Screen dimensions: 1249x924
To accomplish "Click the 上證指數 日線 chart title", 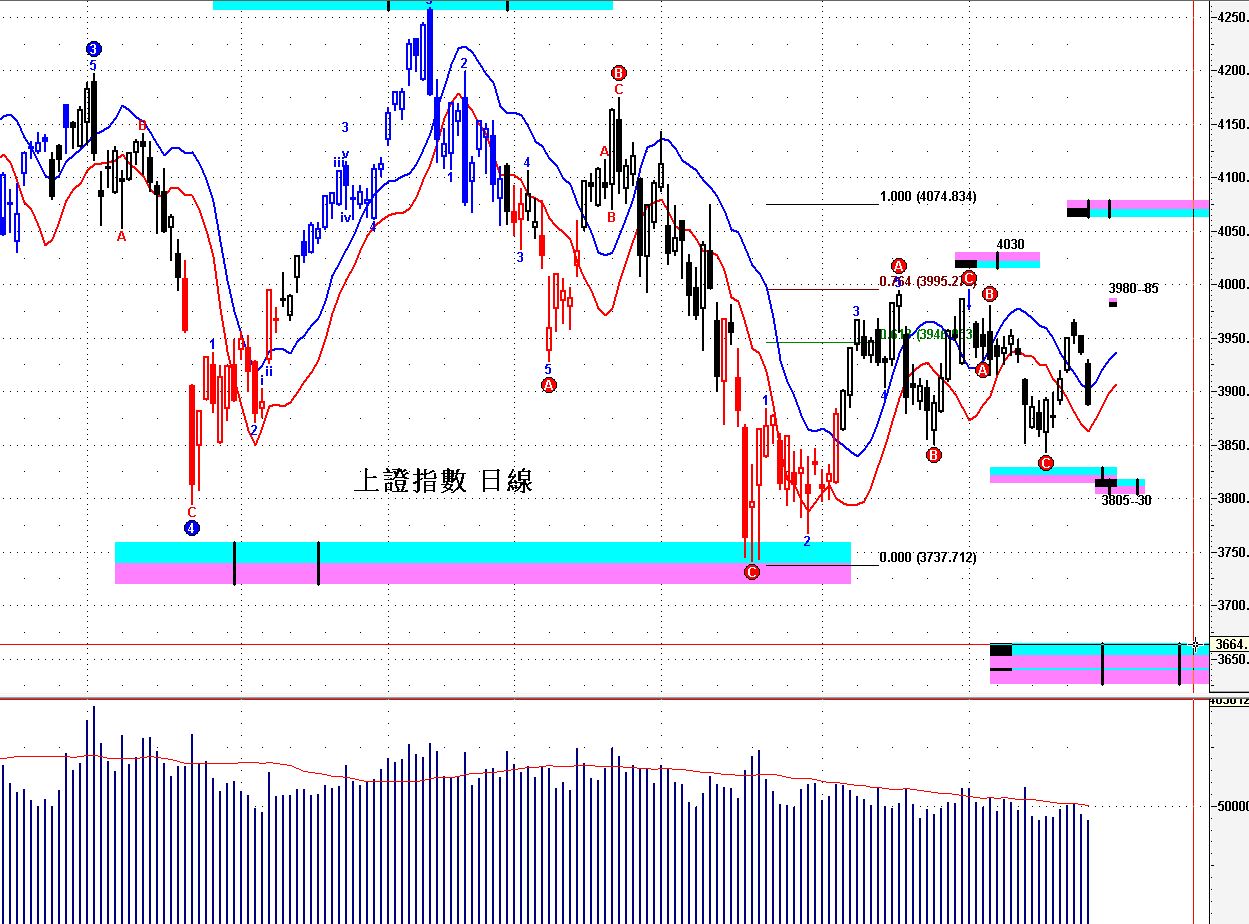I will click(443, 481).
